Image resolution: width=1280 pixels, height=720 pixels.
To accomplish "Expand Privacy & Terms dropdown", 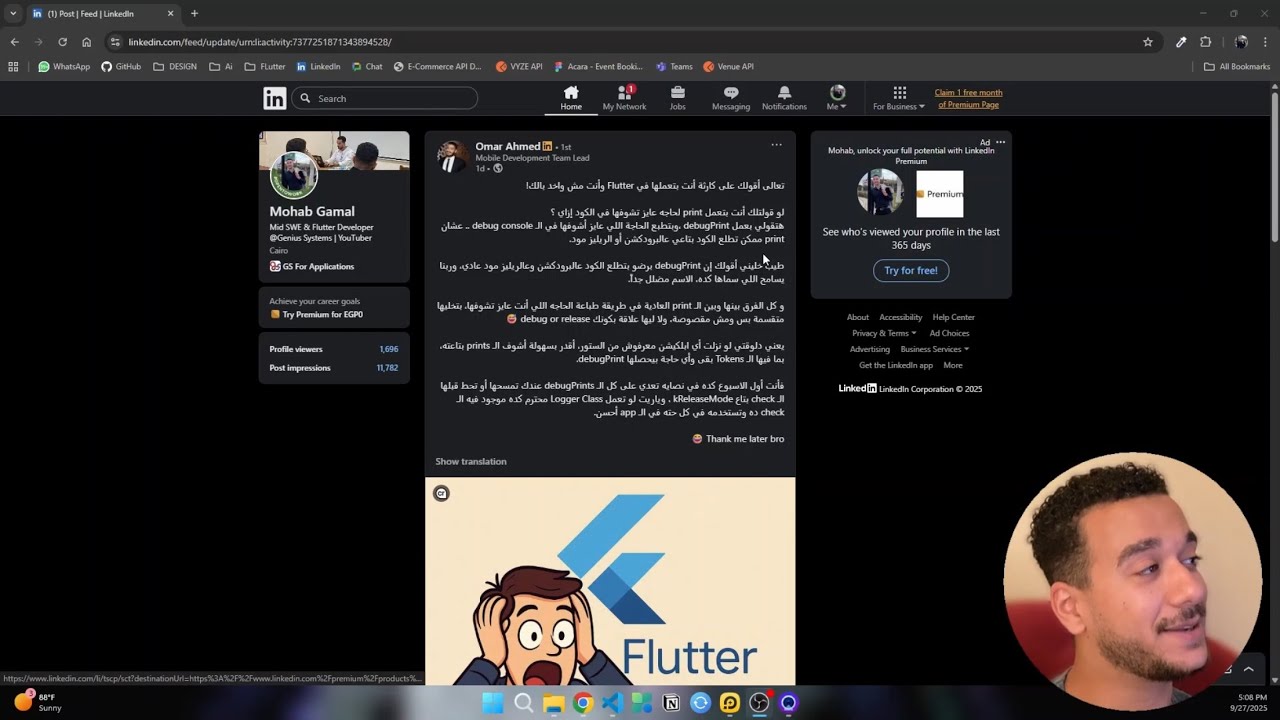I will coord(884,333).
